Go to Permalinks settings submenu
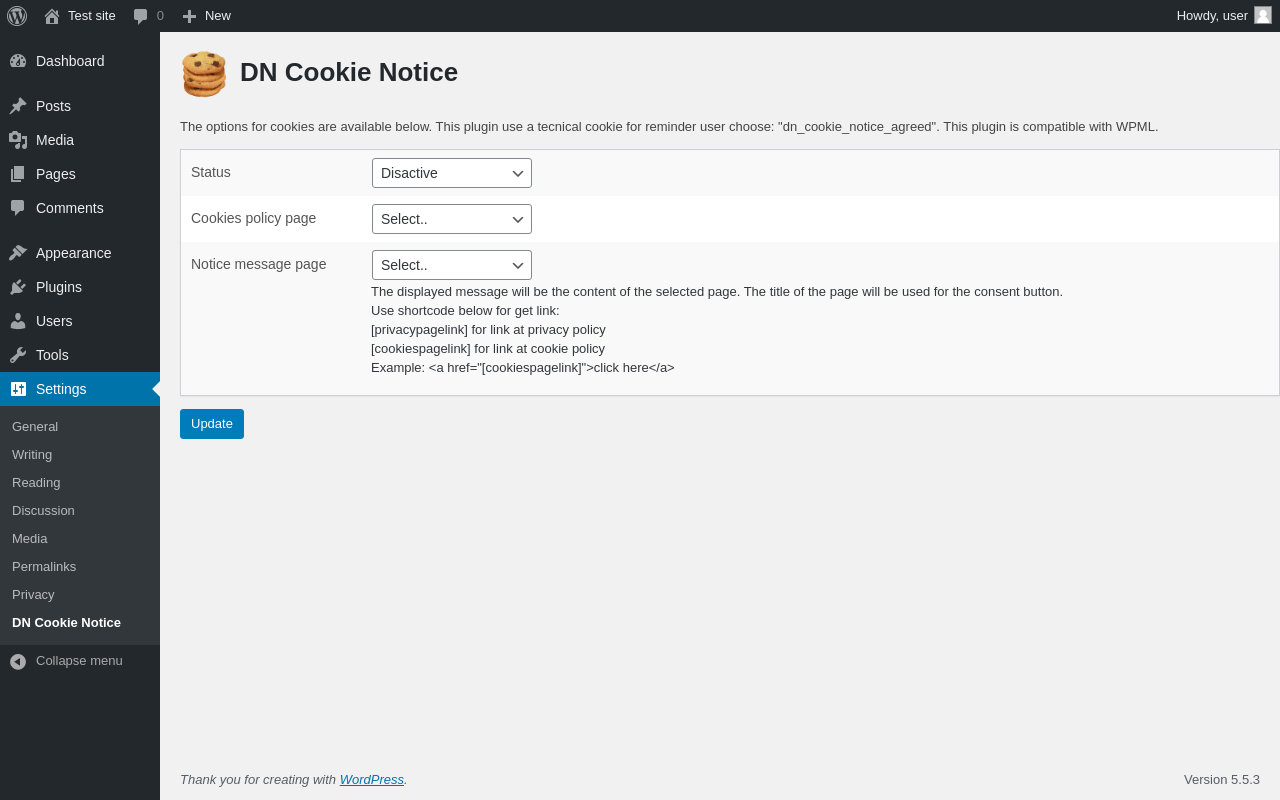The width and height of the screenshot is (1280, 800). (x=44, y=566)
